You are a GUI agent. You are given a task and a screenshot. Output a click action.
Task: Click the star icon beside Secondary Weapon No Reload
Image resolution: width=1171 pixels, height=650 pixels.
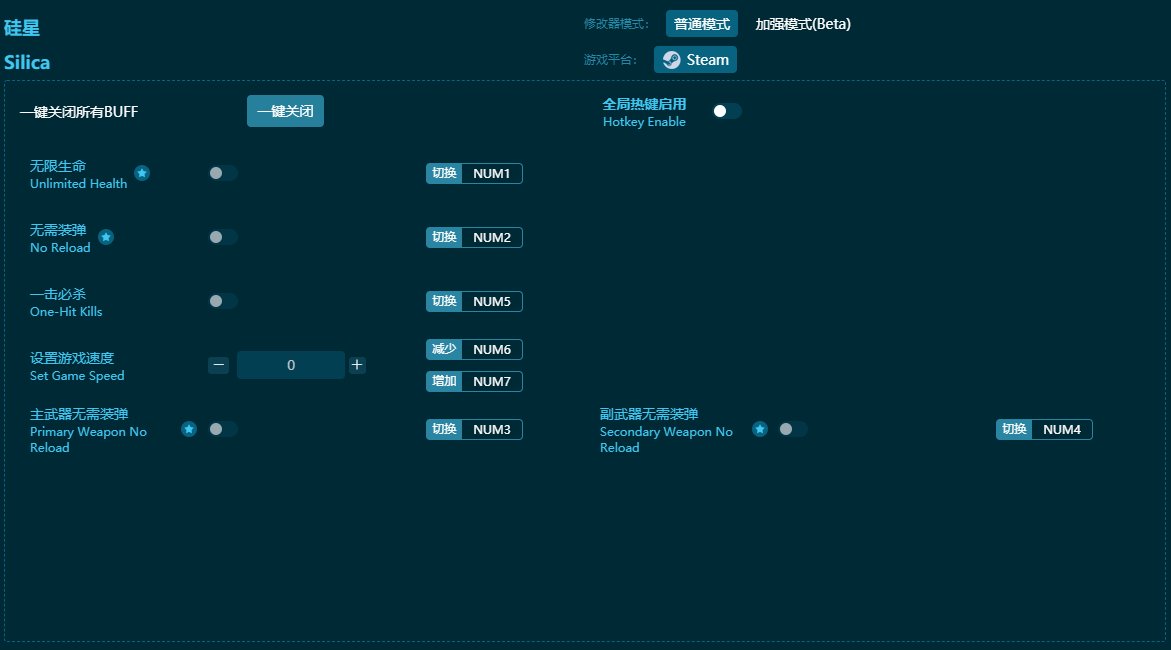coord(760,429)
